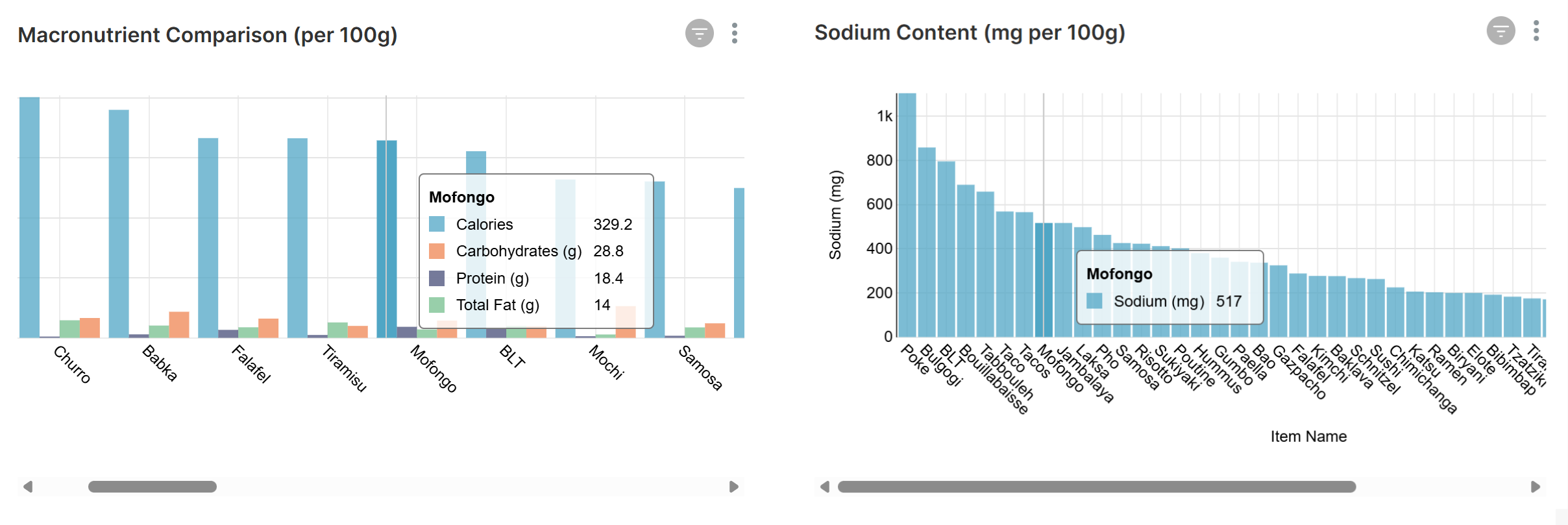Select the Mofongo tooltip header on left chart
This screenshot has height=525, width=1568.
tap(461, 197)
